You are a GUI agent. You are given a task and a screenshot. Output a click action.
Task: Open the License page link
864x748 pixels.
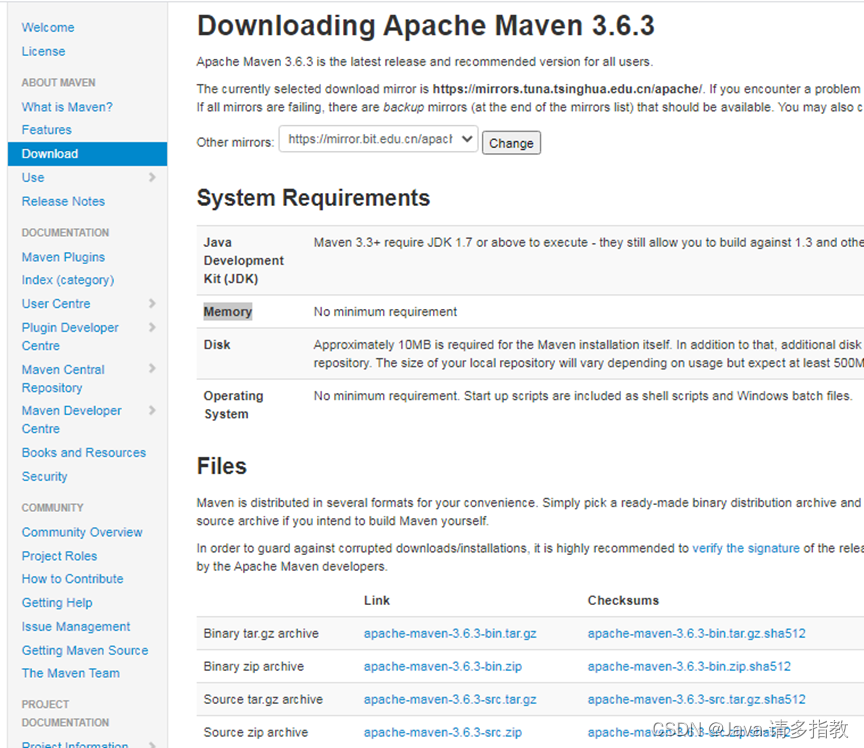44,51
